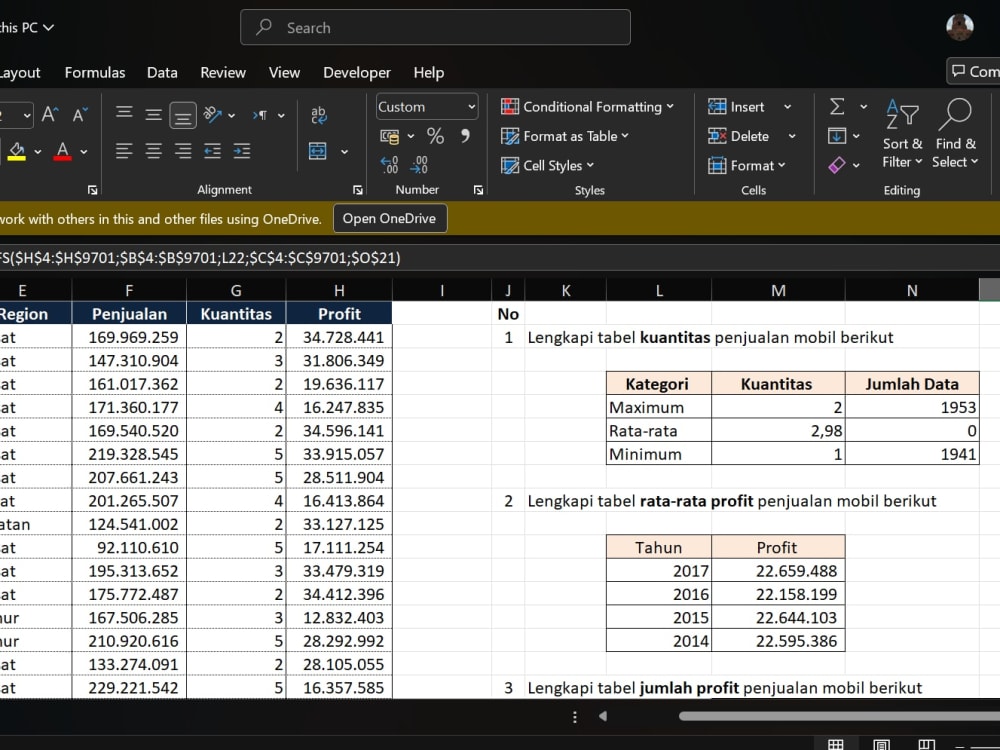Click the Search box
Viewport: 1000px width, 750px height.
[x=435, y=27]
